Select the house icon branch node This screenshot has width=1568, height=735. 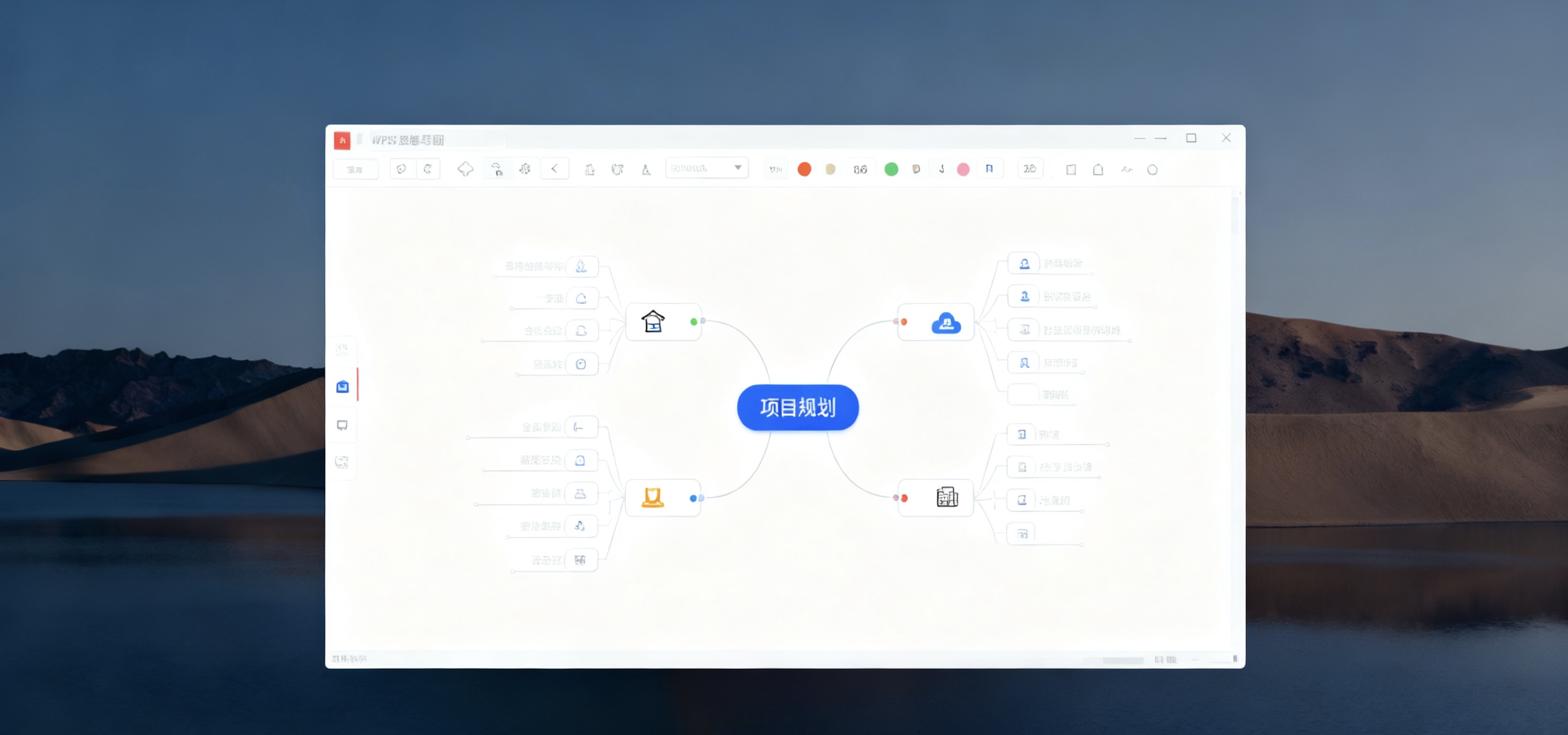653,321
